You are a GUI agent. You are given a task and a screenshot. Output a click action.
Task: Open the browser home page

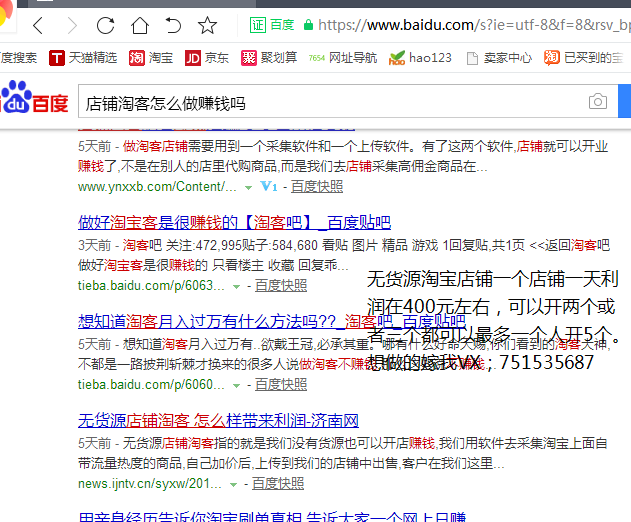tap(140, 25)
